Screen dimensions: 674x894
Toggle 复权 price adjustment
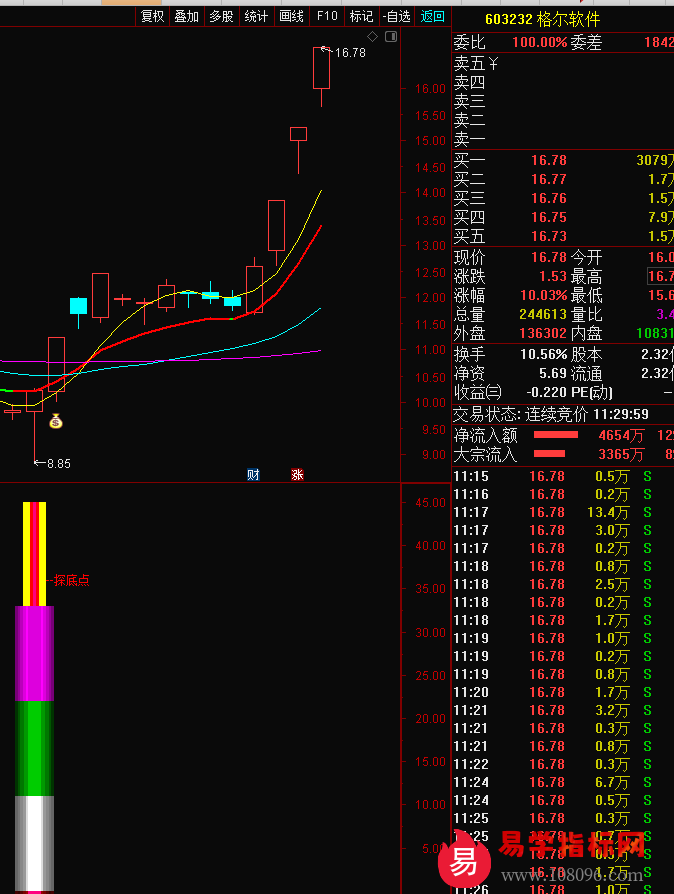[152, 16]
